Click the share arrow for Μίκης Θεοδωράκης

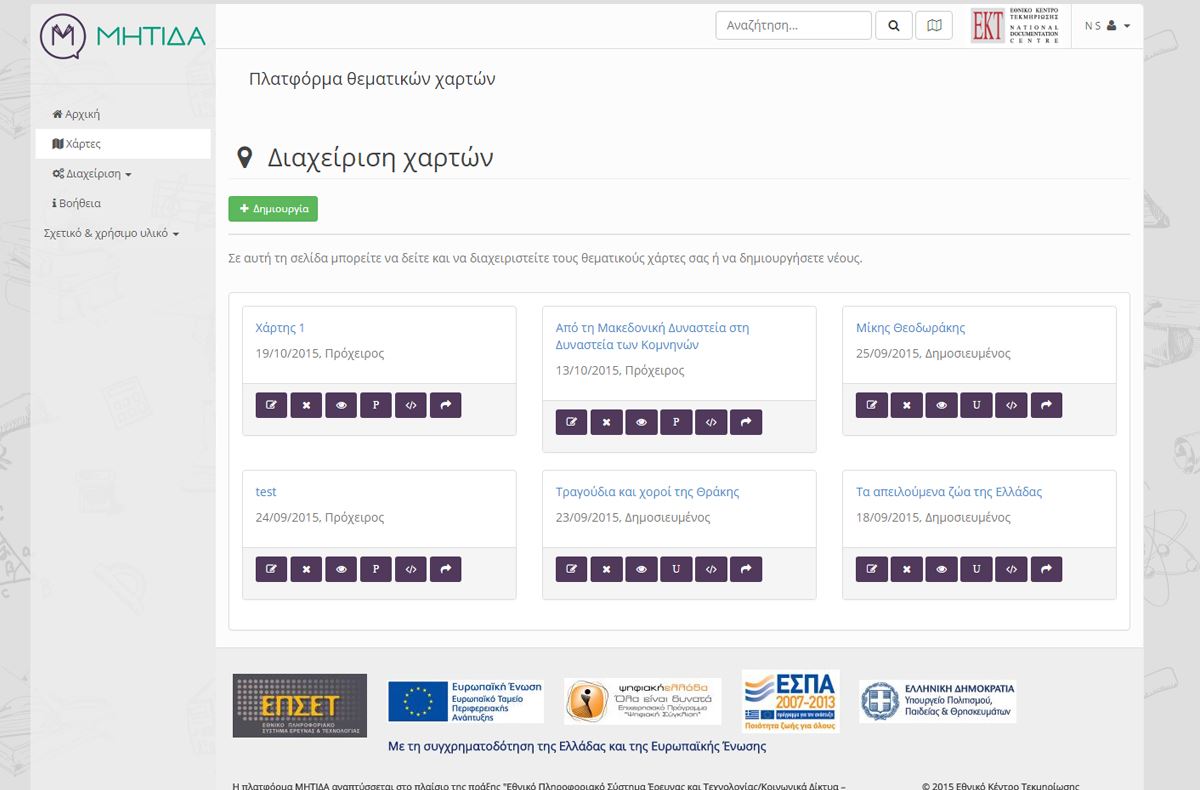[1046, 405]
